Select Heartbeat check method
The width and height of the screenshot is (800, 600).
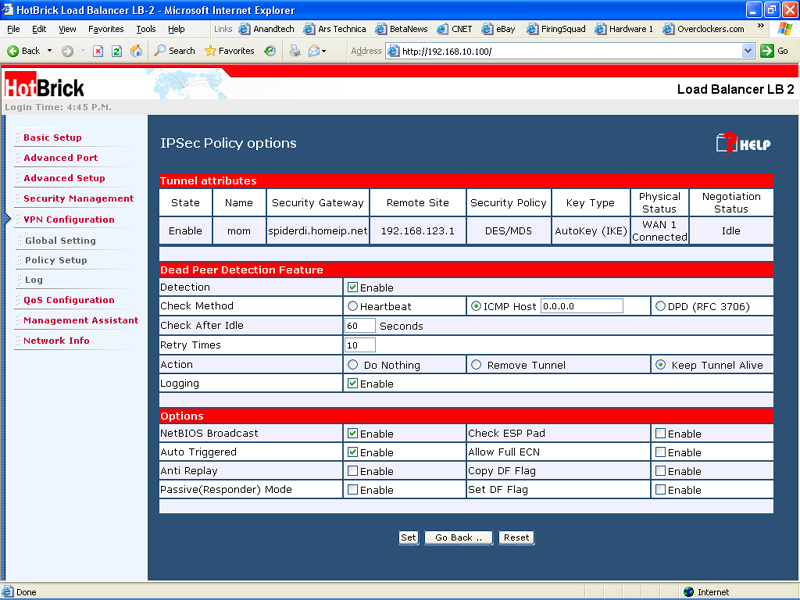[353, 306]
